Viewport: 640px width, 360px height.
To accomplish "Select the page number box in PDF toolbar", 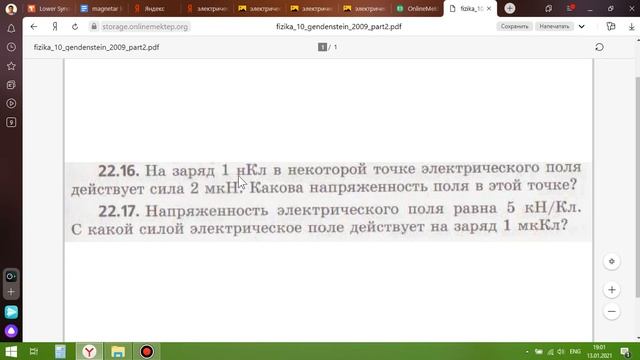I will coord(322,47).
